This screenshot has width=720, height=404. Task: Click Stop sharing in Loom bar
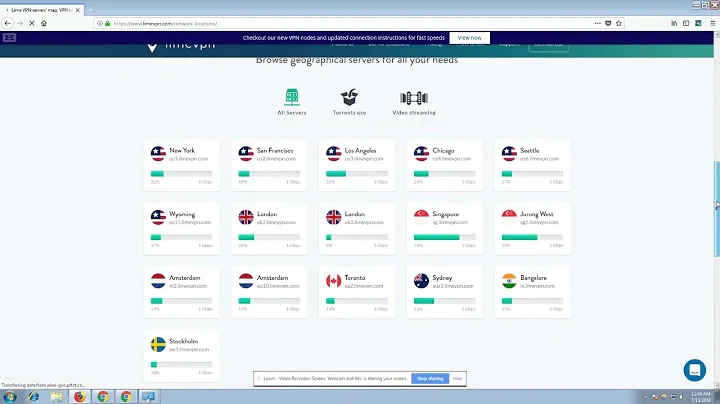coord(430,378)
